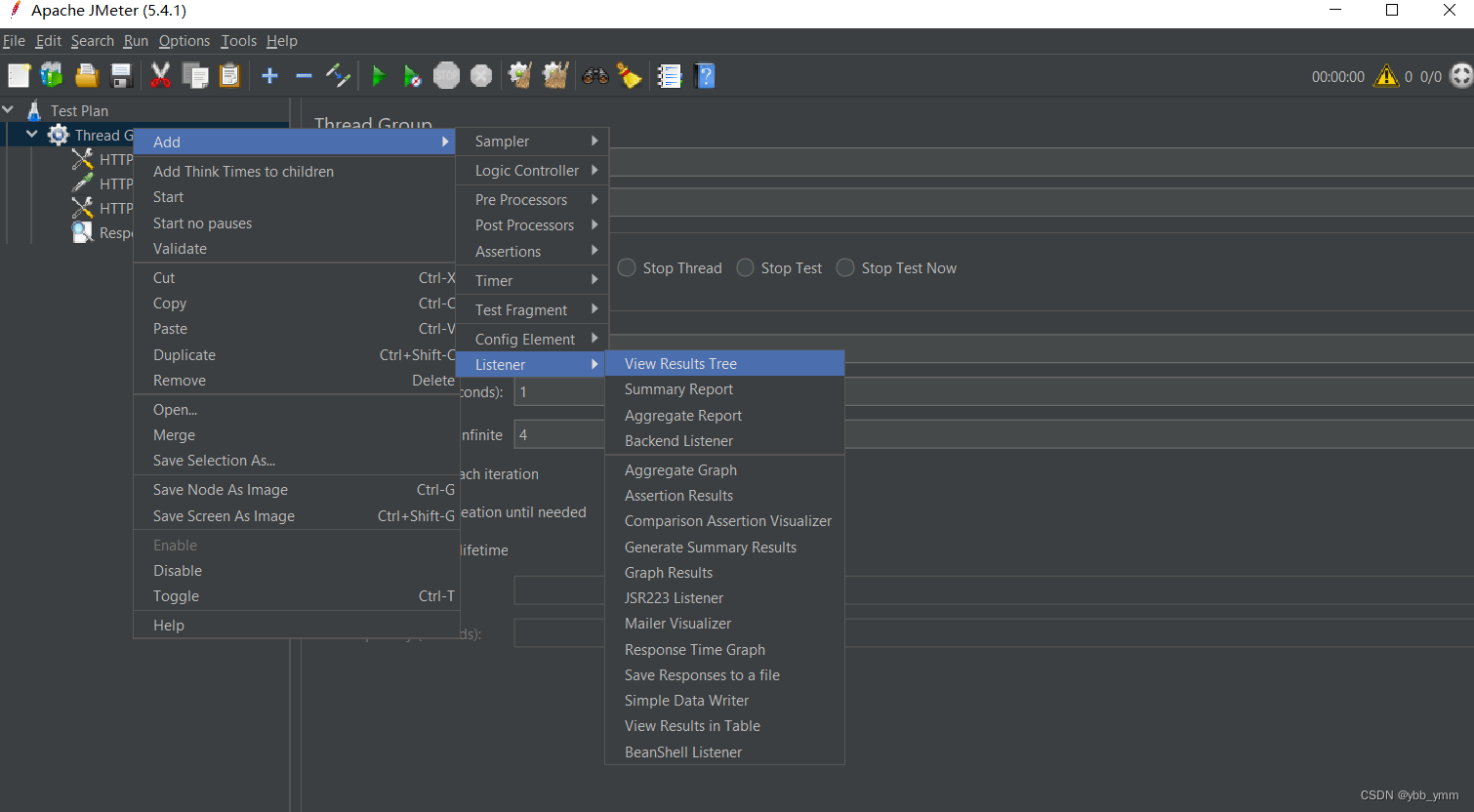
Task: Select Add Think Times to children
Action: pyautogui.click(x=295, y=172)
